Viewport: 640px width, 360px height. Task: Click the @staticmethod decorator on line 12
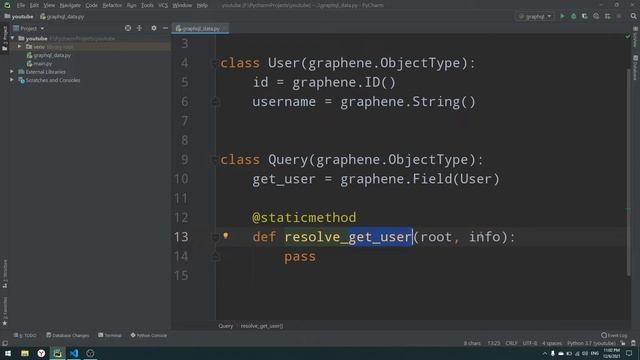[x=304, y=218]
